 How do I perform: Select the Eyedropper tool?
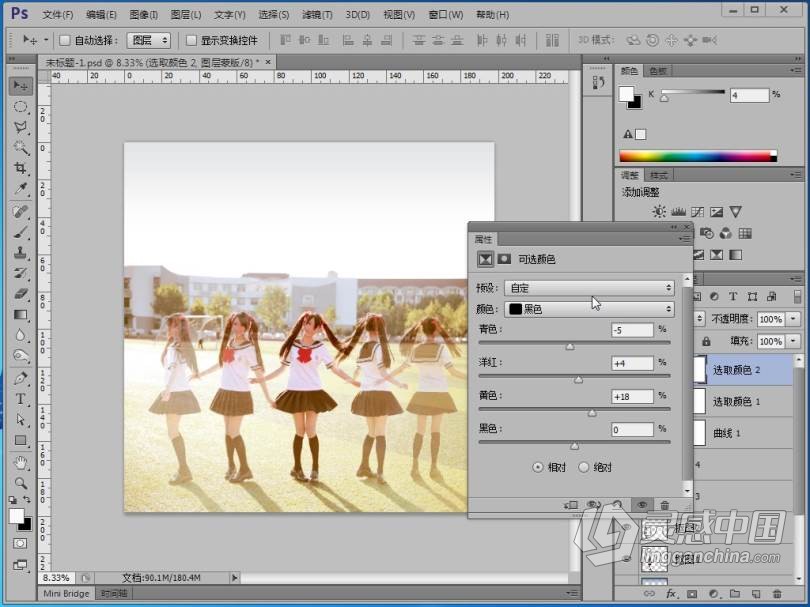(x=21, y=189)
